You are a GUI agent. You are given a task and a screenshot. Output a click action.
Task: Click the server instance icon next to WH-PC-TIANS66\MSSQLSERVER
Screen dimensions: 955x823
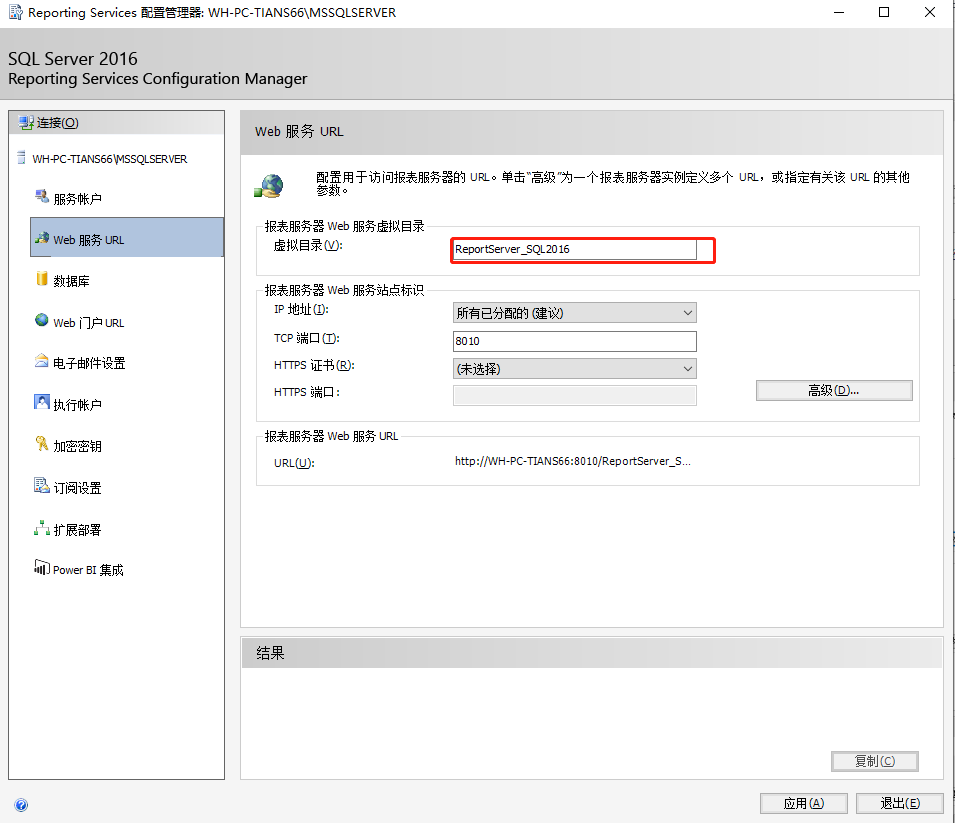tap(21, 158)
